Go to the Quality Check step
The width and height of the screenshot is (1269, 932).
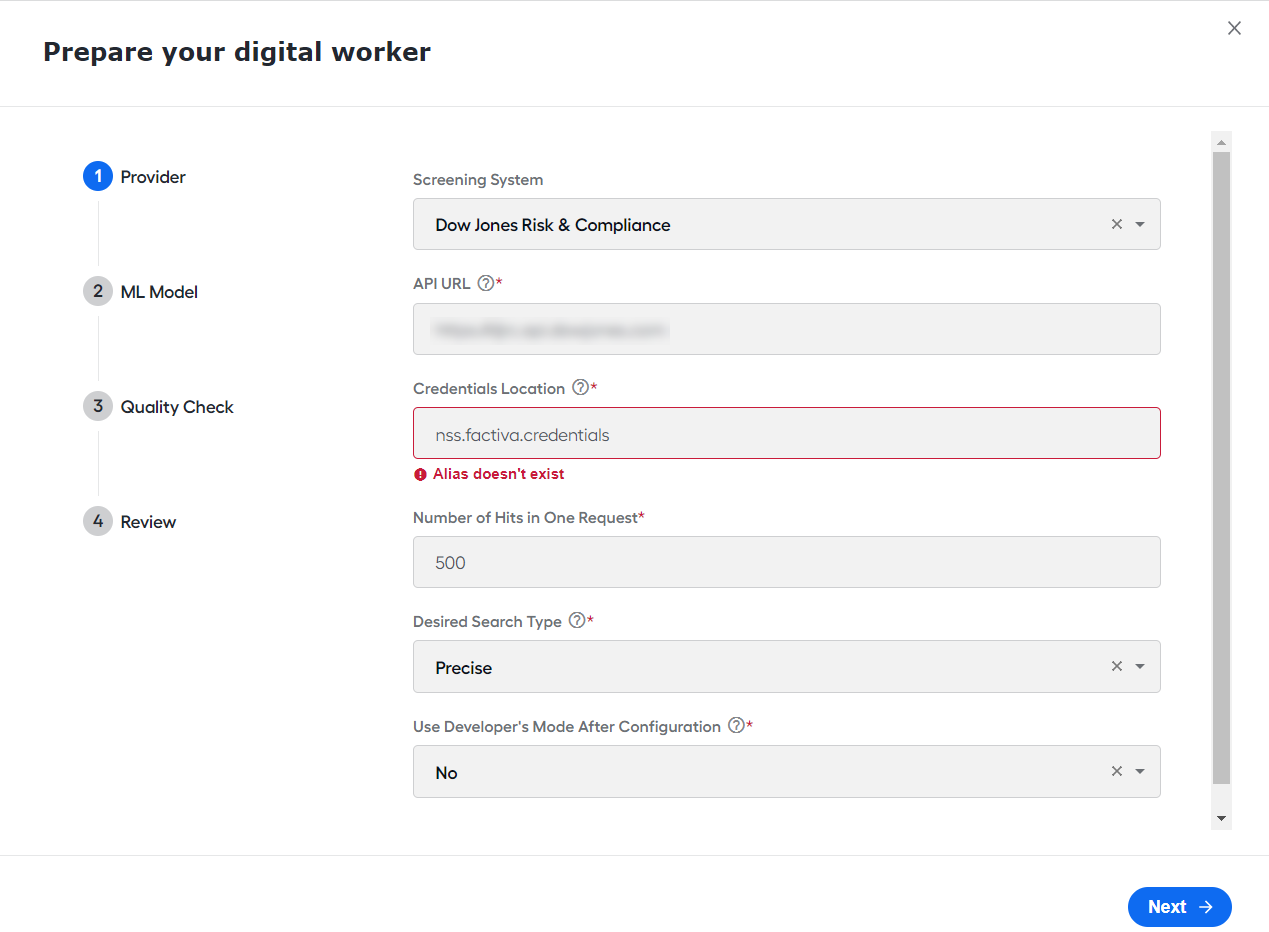tap(159, 407)
